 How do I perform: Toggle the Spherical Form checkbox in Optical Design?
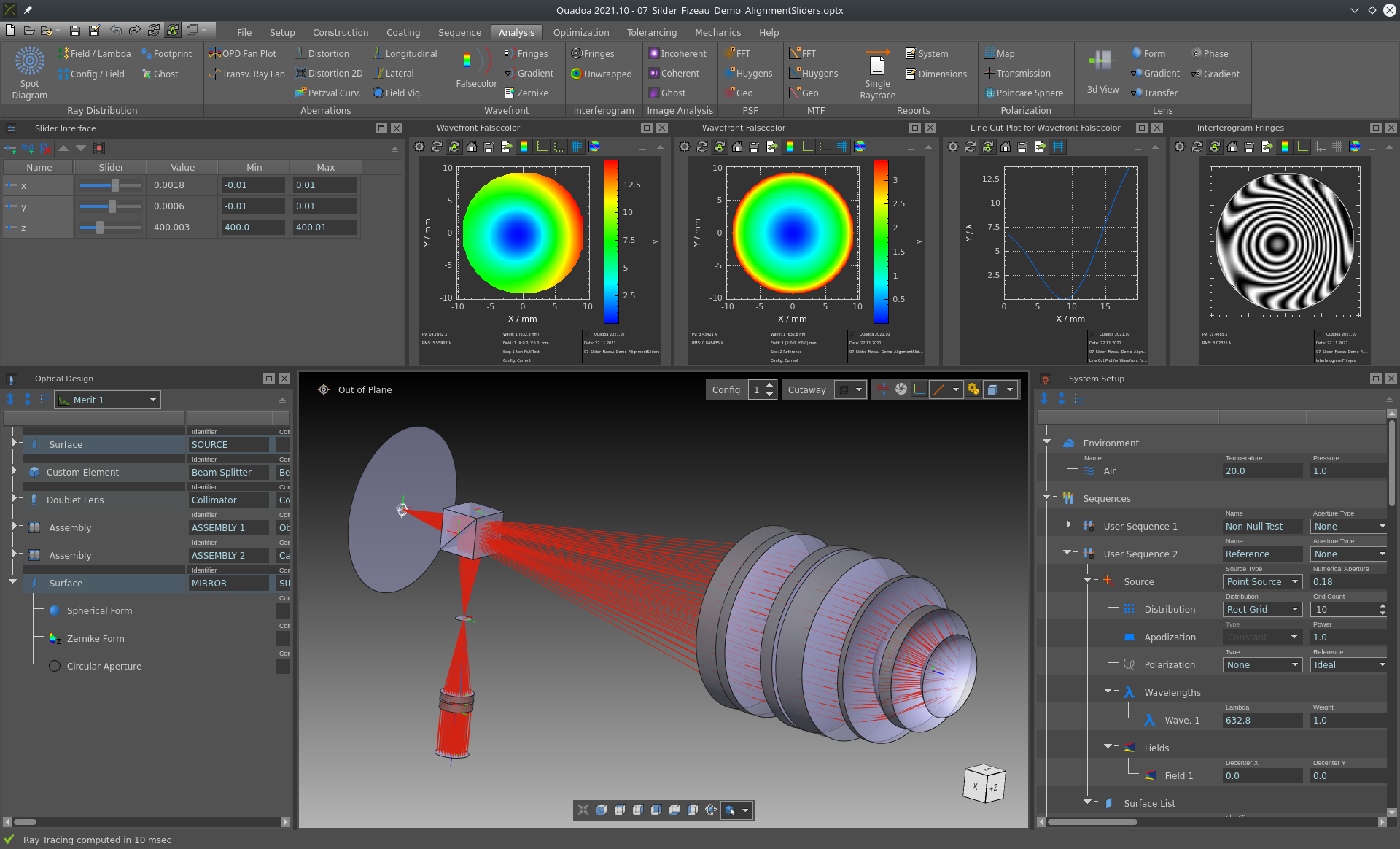coord(284,610)
